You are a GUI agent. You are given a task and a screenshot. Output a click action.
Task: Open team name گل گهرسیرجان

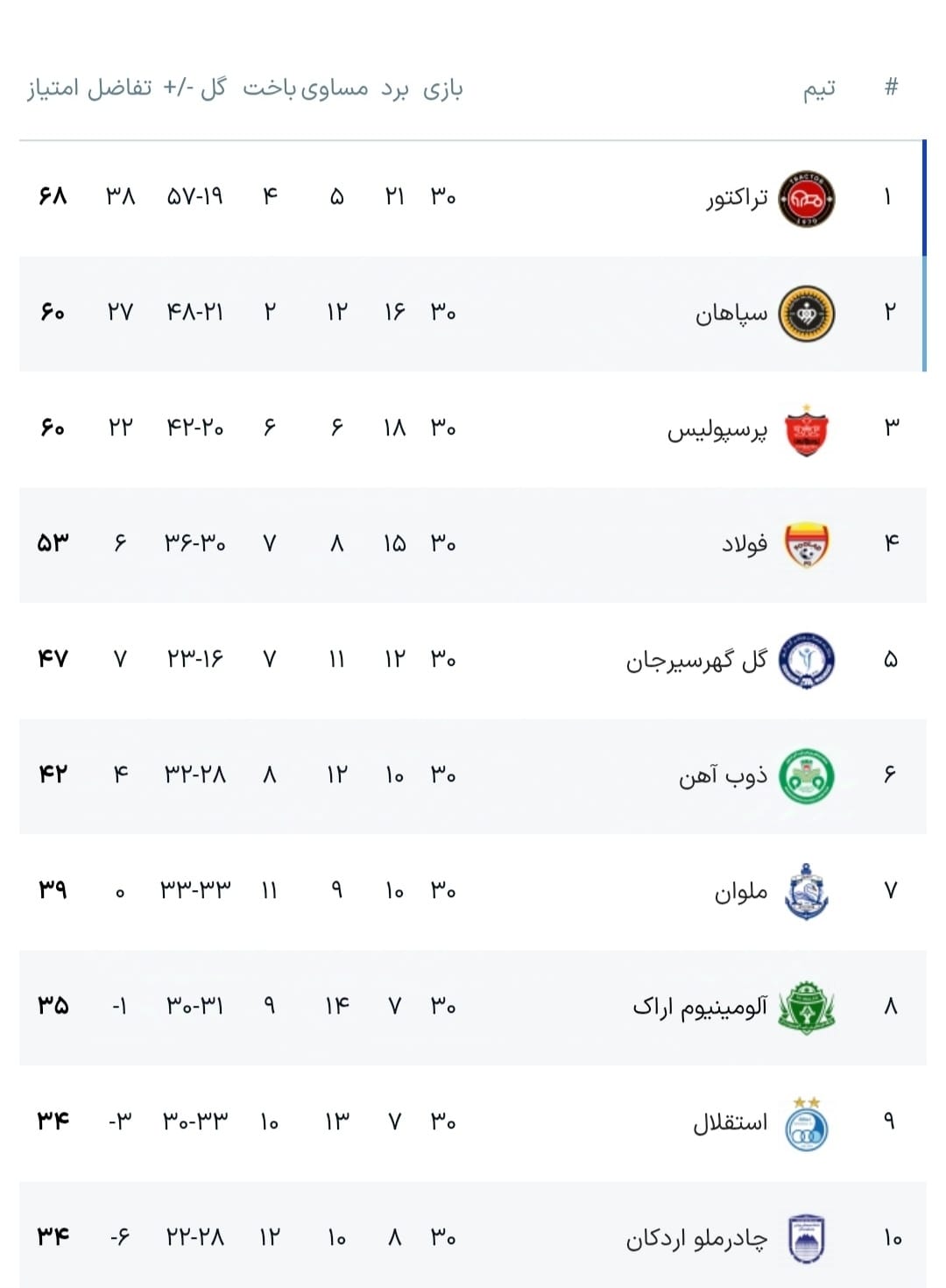(x=696, y=661)
